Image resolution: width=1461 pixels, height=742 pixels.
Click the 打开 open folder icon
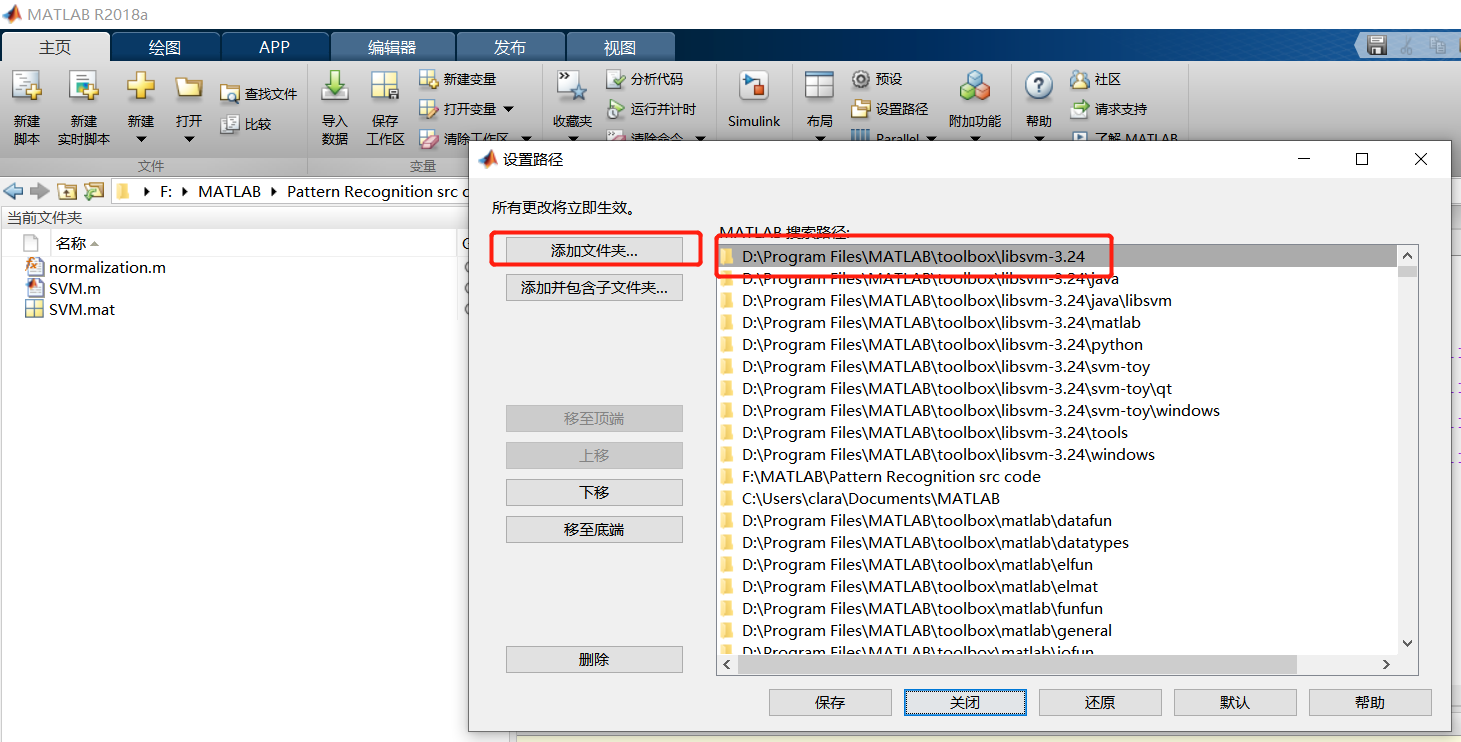[x=189, y=87]
